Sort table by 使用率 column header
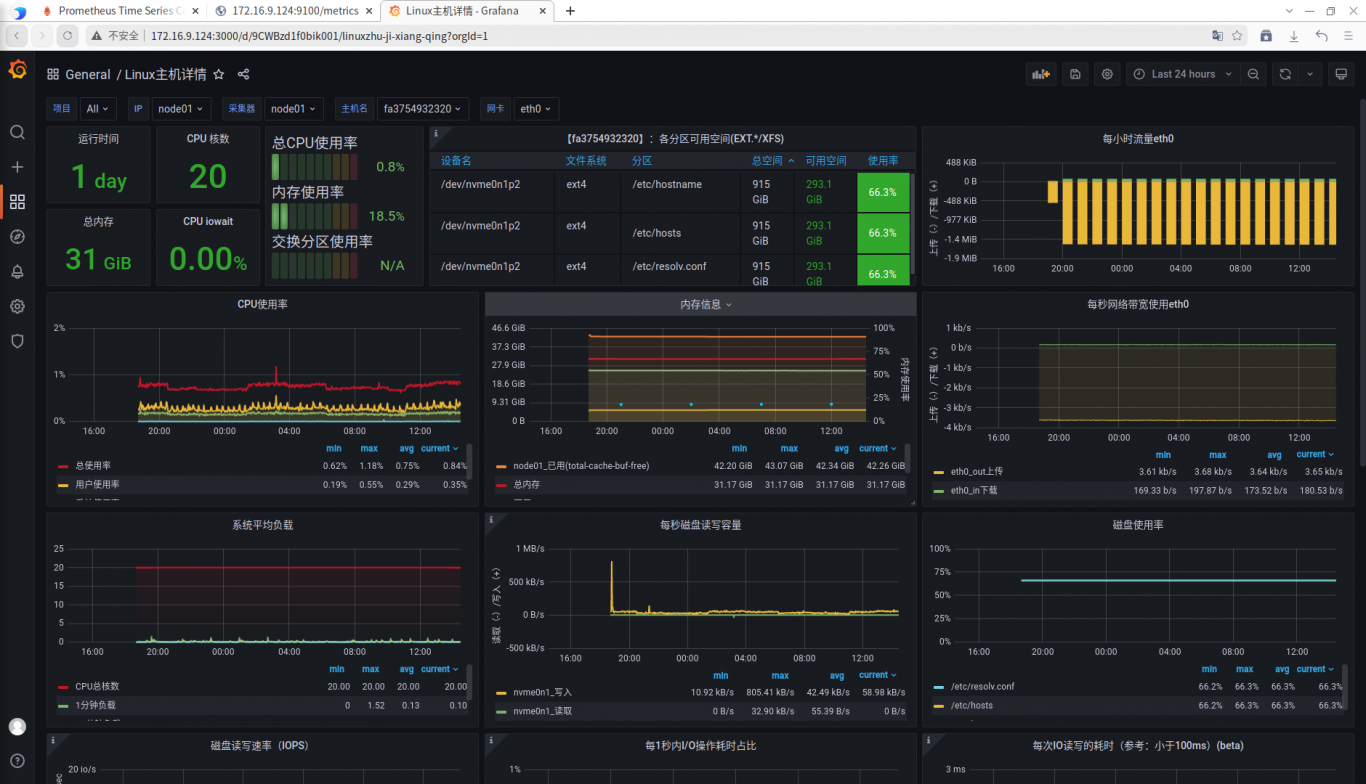This screenshot has height=784, width=1366. [x=883, y=160]
